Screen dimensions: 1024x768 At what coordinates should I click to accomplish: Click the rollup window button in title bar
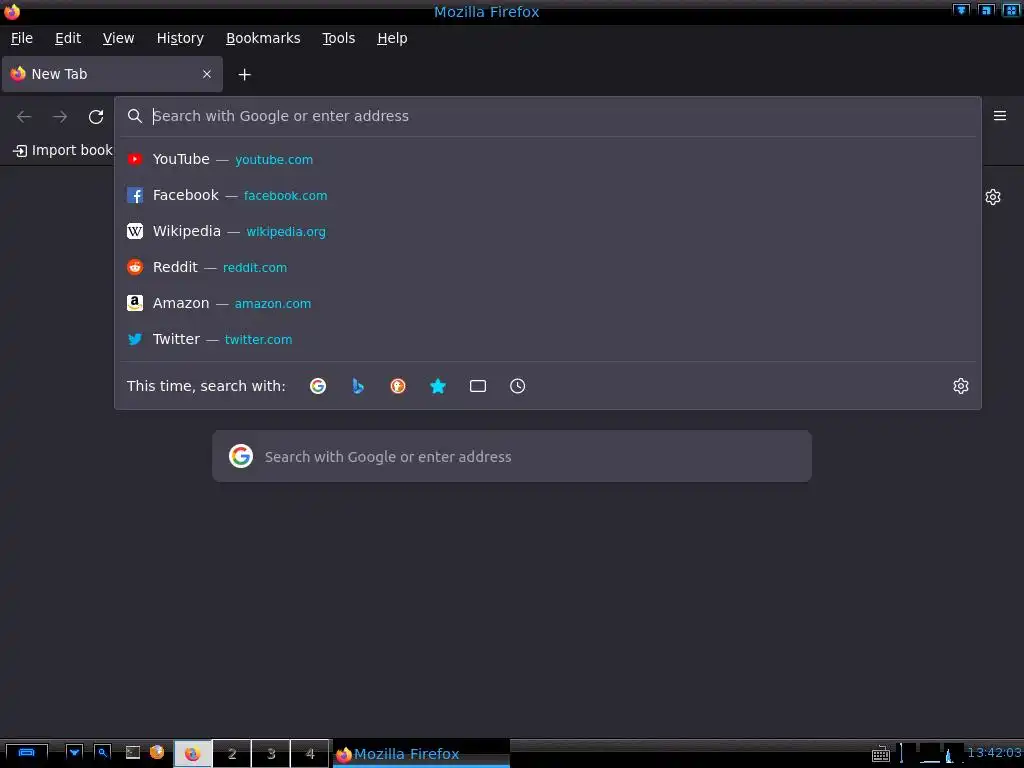click(x=961, y=10)
